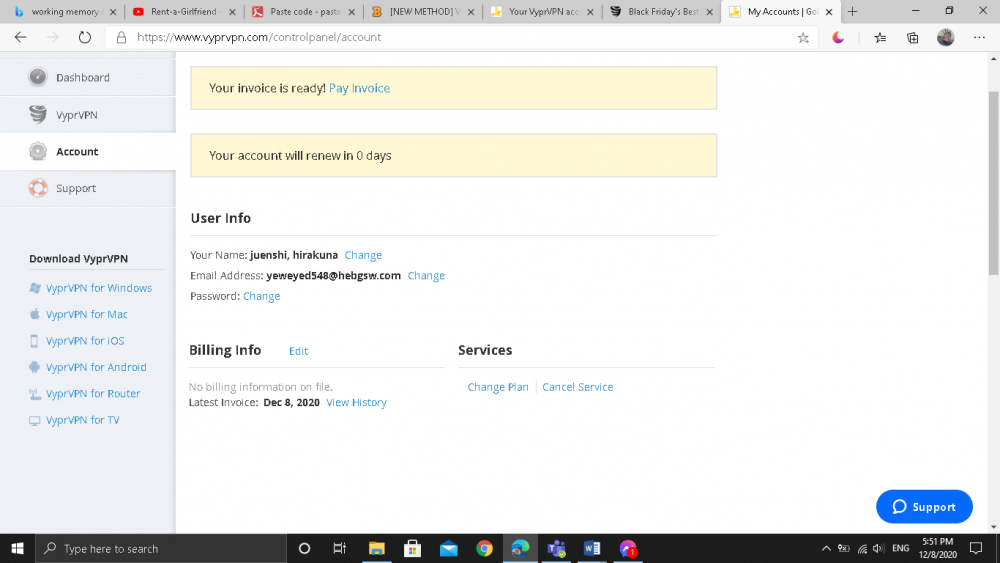Image resolution: width=1000 pixels, height=563 pixels.
Task: Click the blue Support chat button
Action: click(x=924, y=507)
